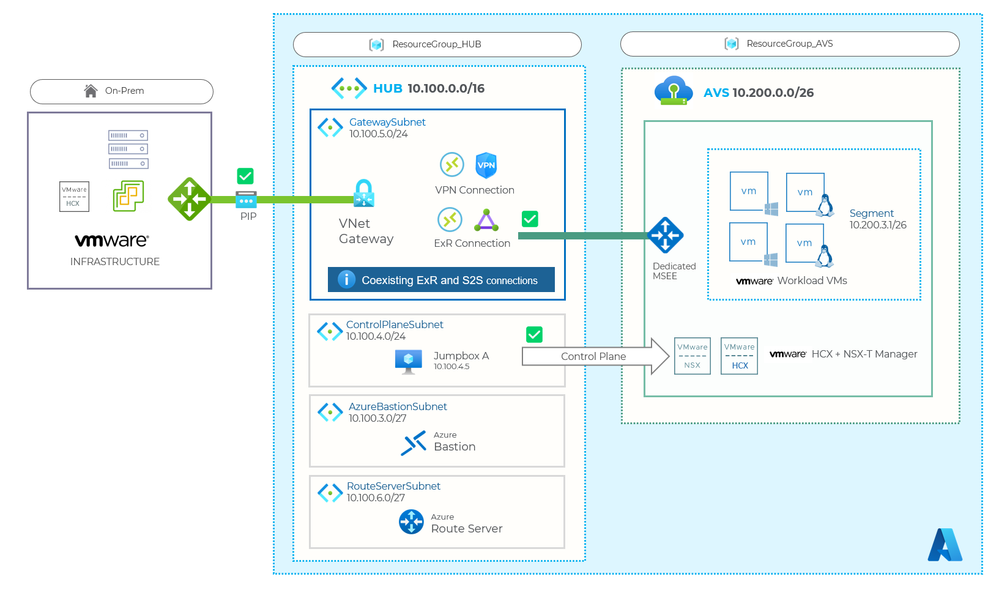Screen dimensions: 999x589
Task: Select the yellow-green vSphere icon in On-Prem
Action: pyautogui.click(x=128, y=196)
